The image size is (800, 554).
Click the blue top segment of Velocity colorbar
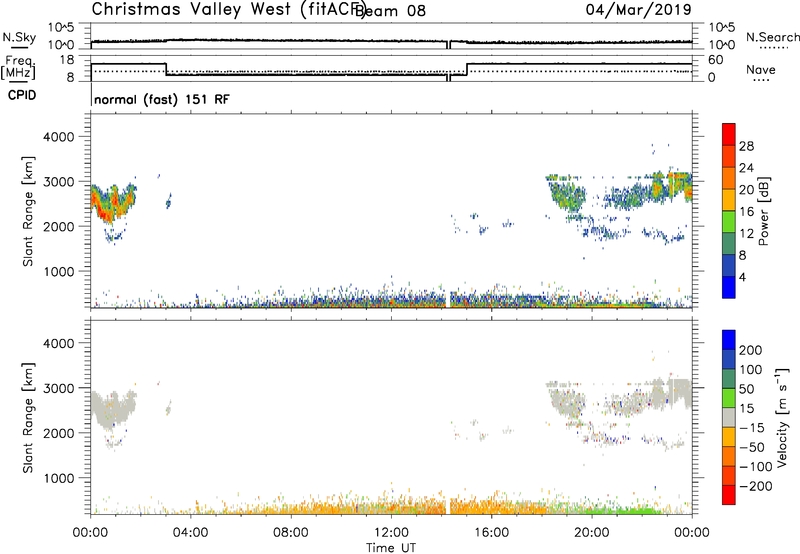point(729,340)
